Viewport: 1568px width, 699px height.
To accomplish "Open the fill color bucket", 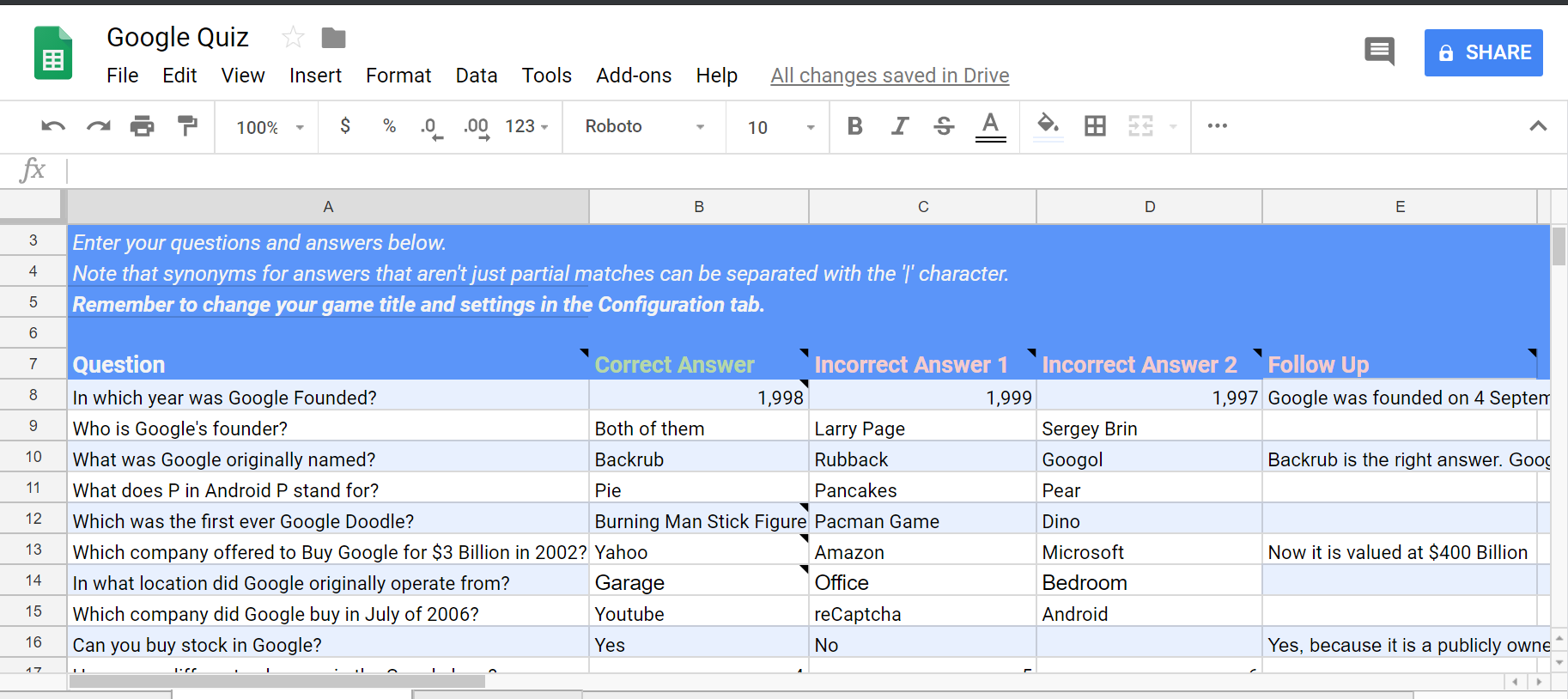I will [x=1048, y=126].
